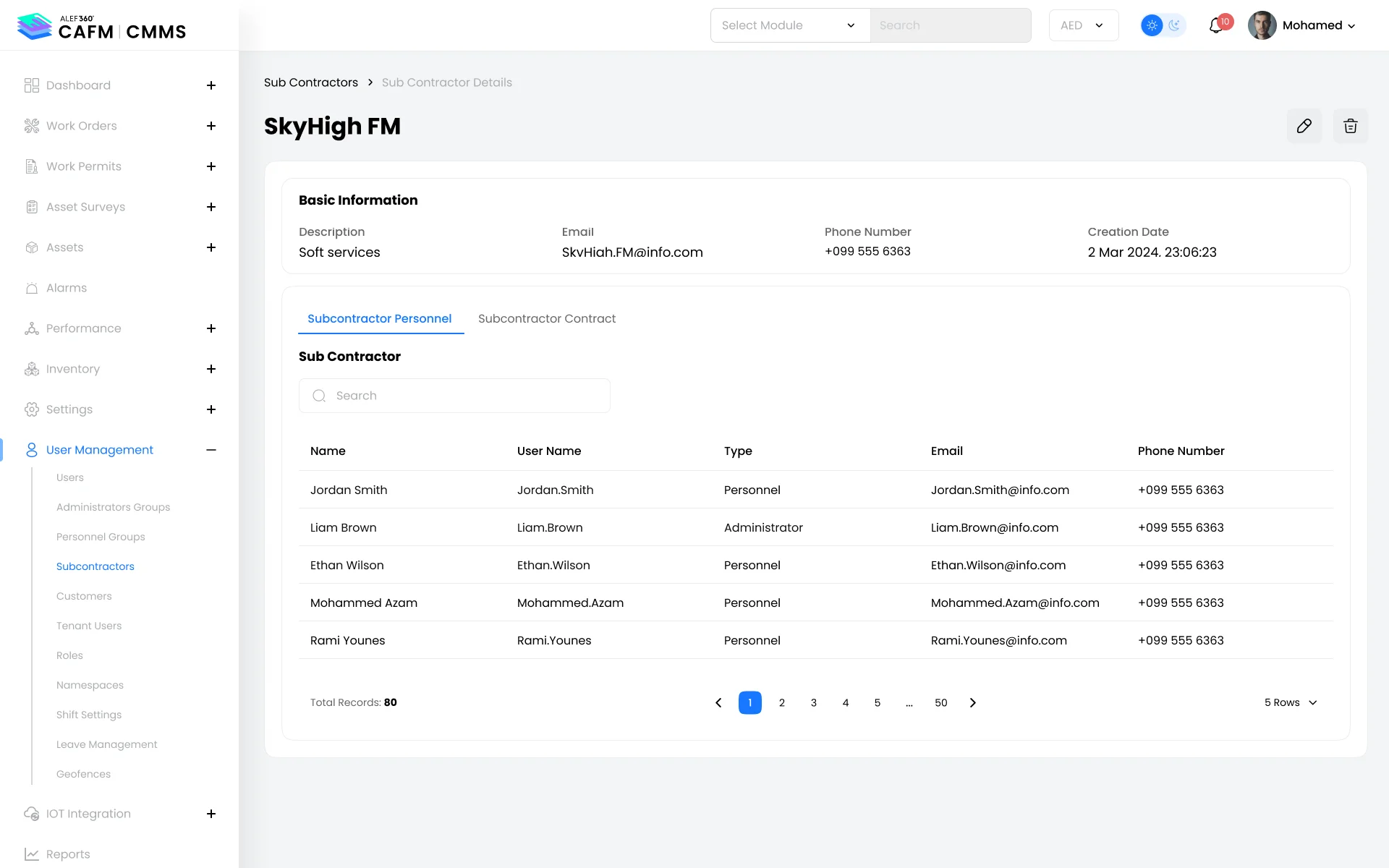Open Customers in the sidebar

[84, 597]
